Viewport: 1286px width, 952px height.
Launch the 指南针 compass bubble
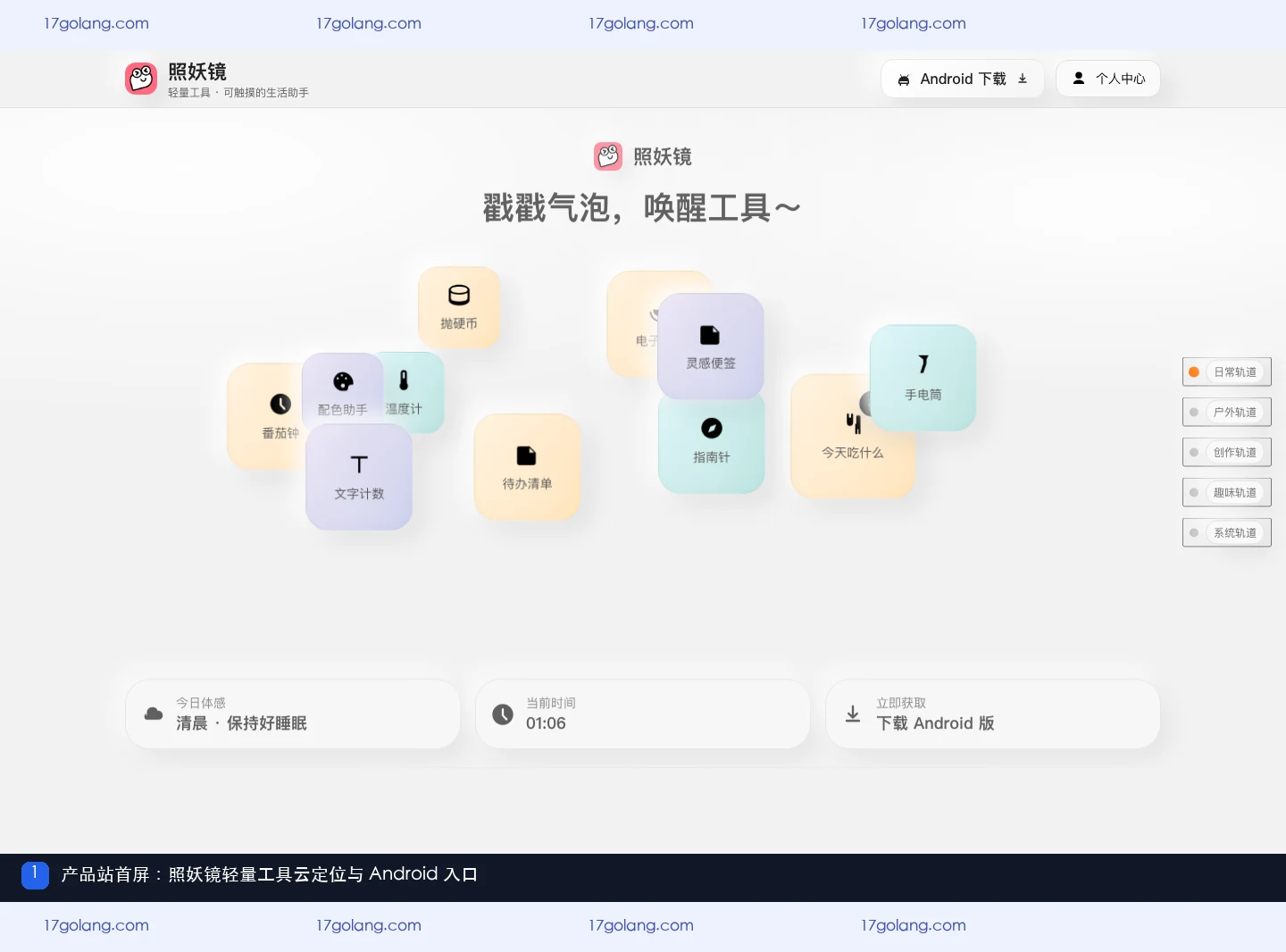(712, 445)
